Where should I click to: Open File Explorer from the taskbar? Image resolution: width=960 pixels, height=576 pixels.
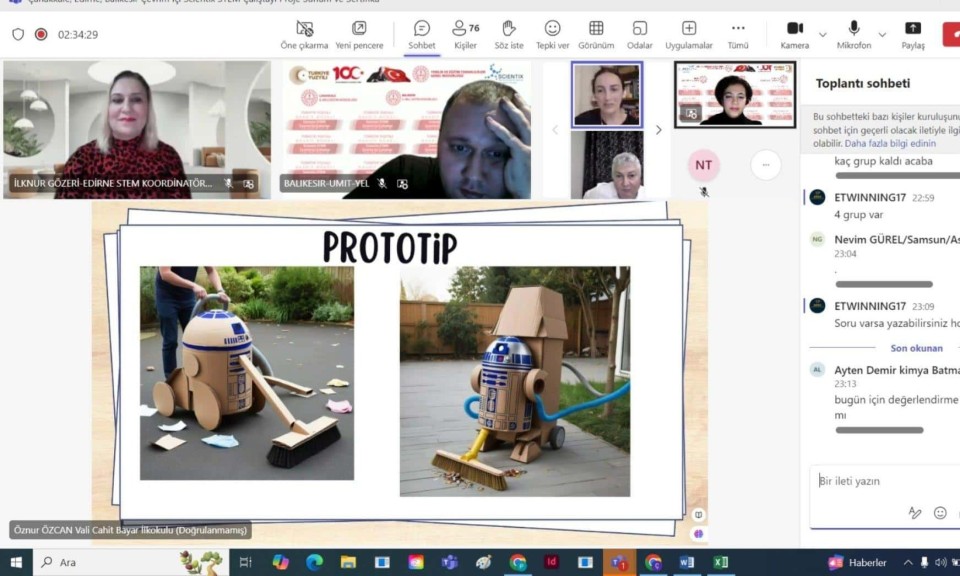coord(348,562)
